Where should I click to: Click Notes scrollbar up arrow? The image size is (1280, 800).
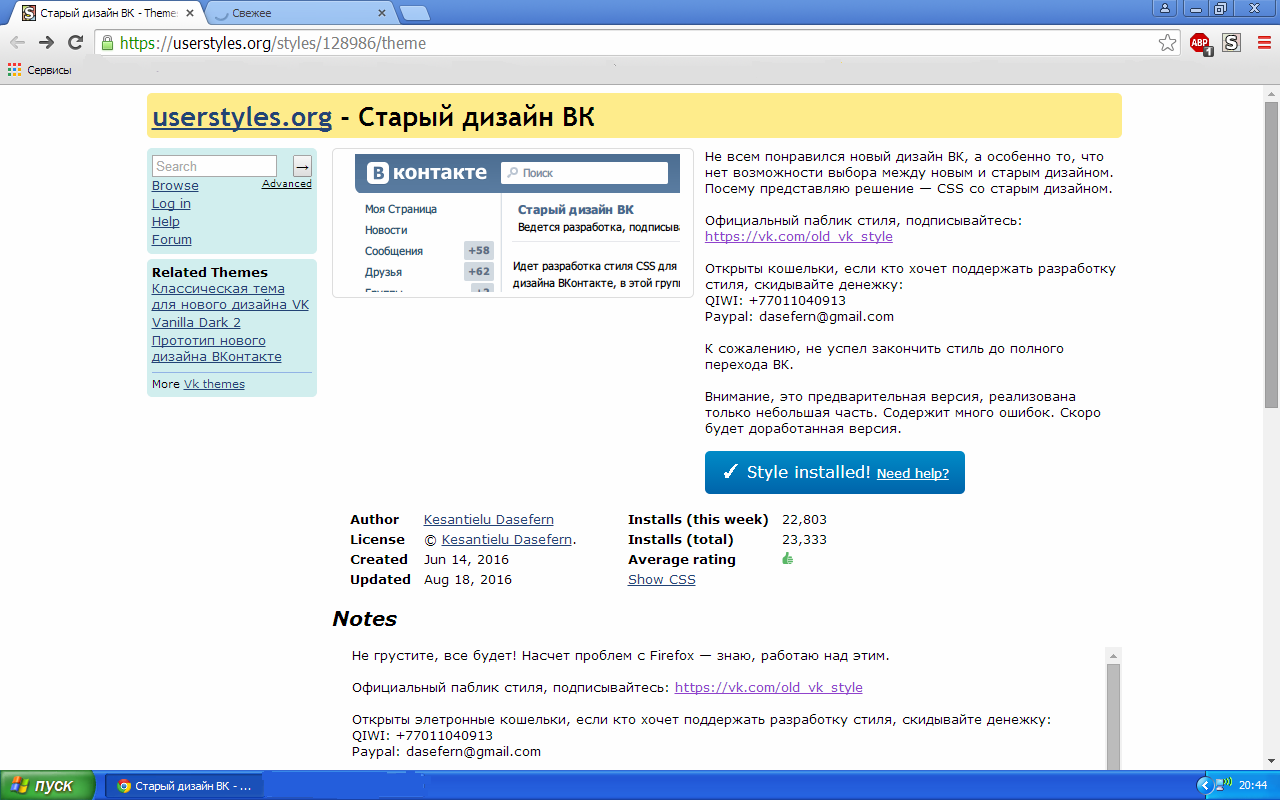pyautogui.click(x=1113, y=655)
